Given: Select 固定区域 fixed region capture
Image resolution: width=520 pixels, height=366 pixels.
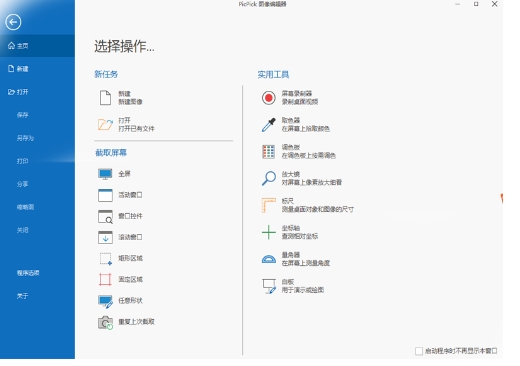Looking at the screenshot, I should point(120,279).
